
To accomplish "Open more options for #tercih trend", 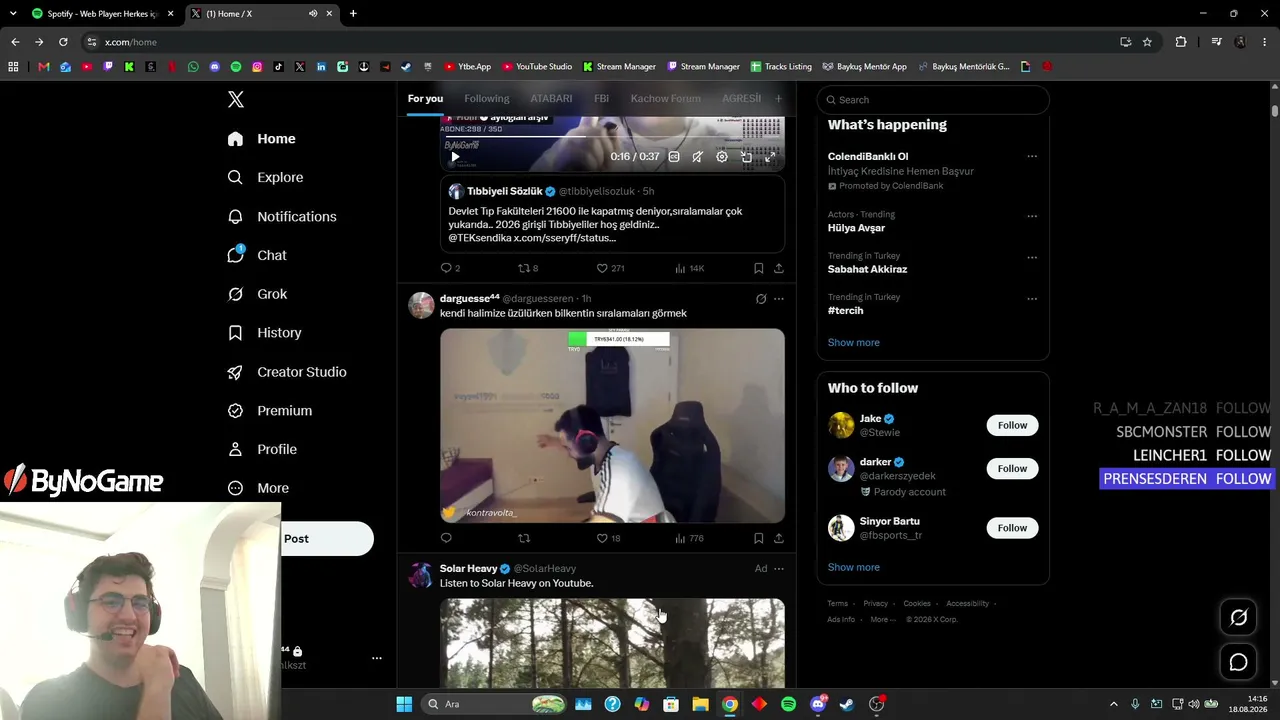I will [x=1032, y=298].
